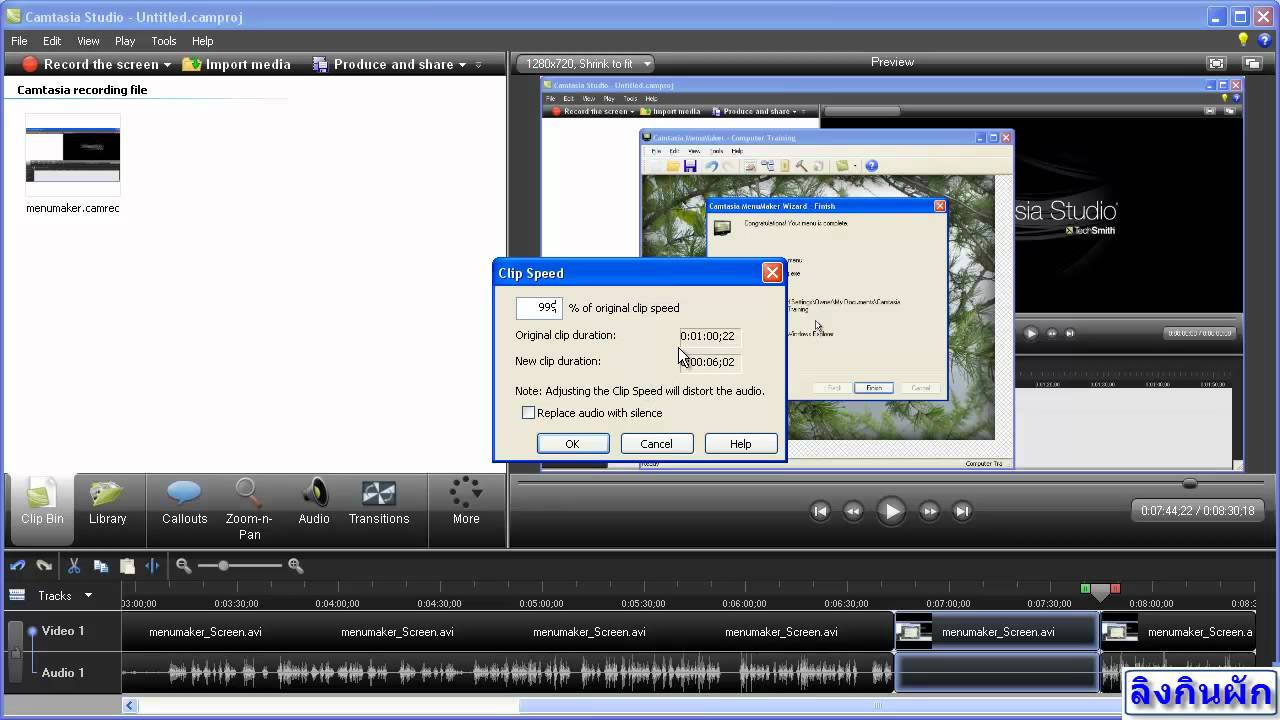
Task: Click the Video 1 track indicator dot
Action: pos(32,631)
